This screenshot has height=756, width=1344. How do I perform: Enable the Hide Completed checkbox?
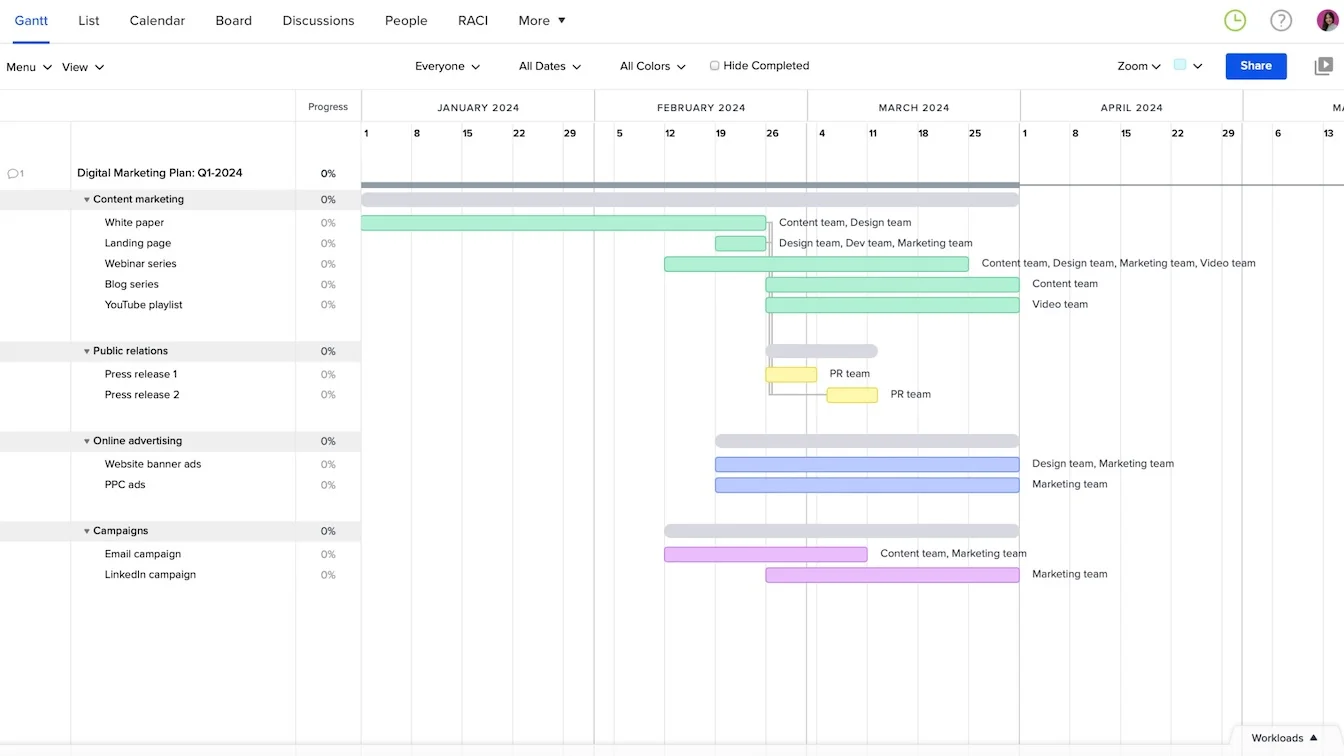point(715,65)
